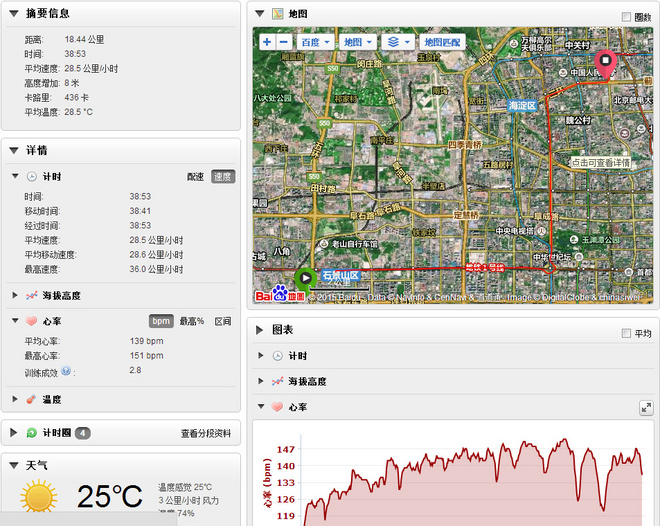Expand the 海拔高度 details section

[15, 295]
